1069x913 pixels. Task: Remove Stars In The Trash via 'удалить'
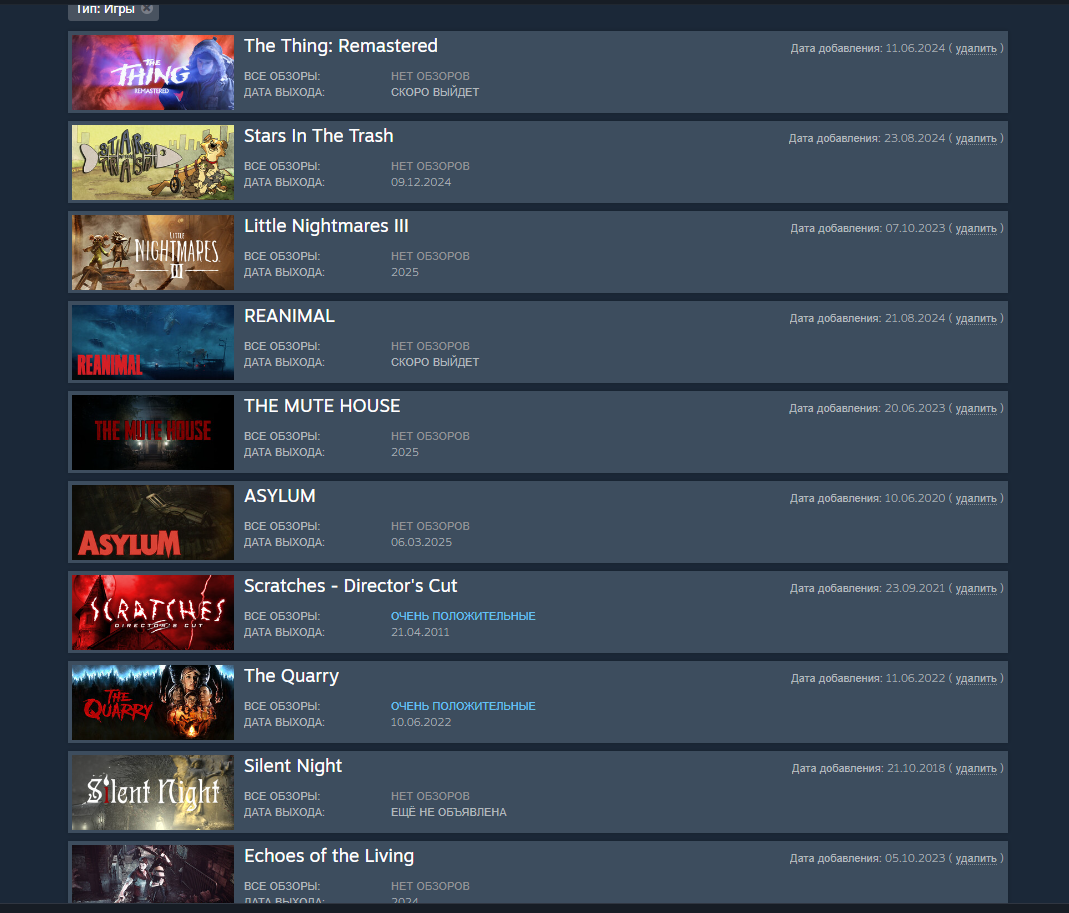pyautogui.click(x=976, y=138)
